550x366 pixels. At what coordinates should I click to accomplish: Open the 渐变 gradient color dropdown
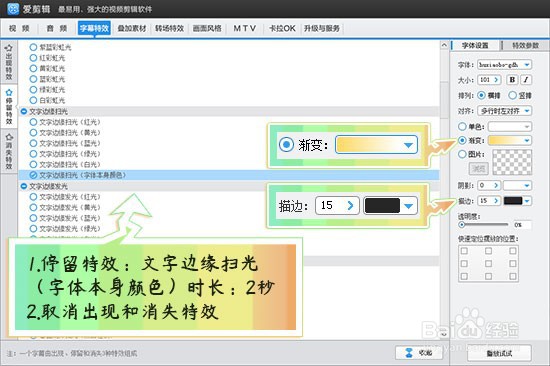tap(510, 140)
